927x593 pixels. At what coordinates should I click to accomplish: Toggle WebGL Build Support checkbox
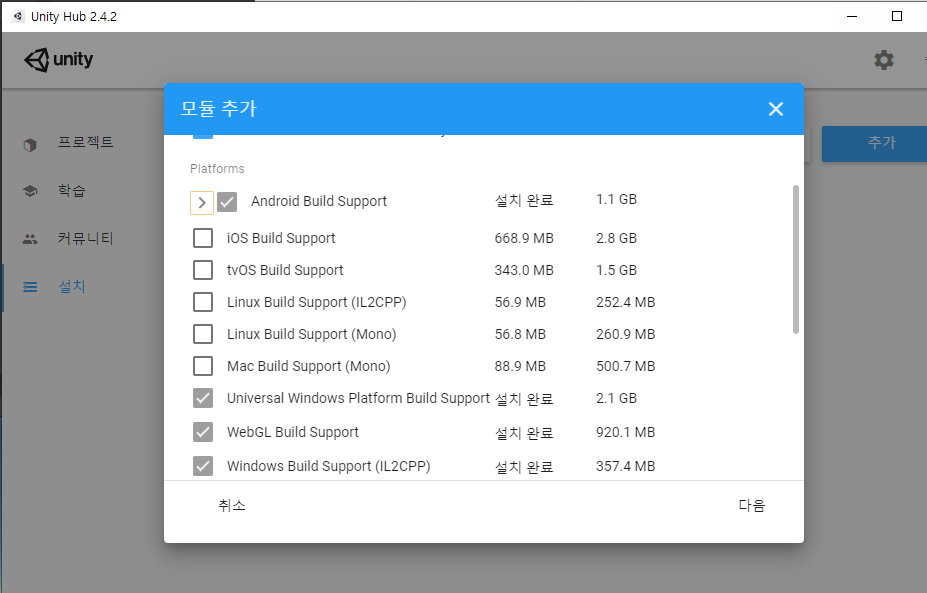pos(203,432)
